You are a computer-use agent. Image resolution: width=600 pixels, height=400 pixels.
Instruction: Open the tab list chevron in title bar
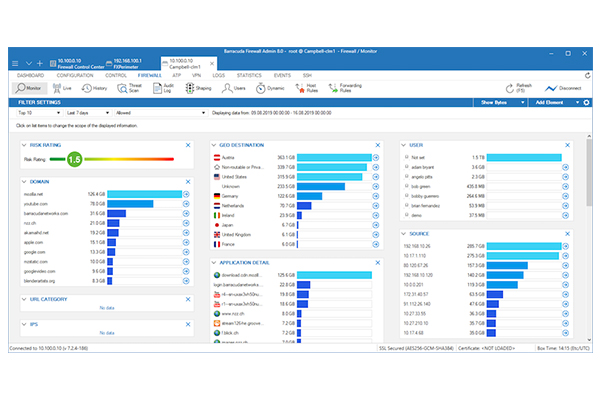(29, 63)
